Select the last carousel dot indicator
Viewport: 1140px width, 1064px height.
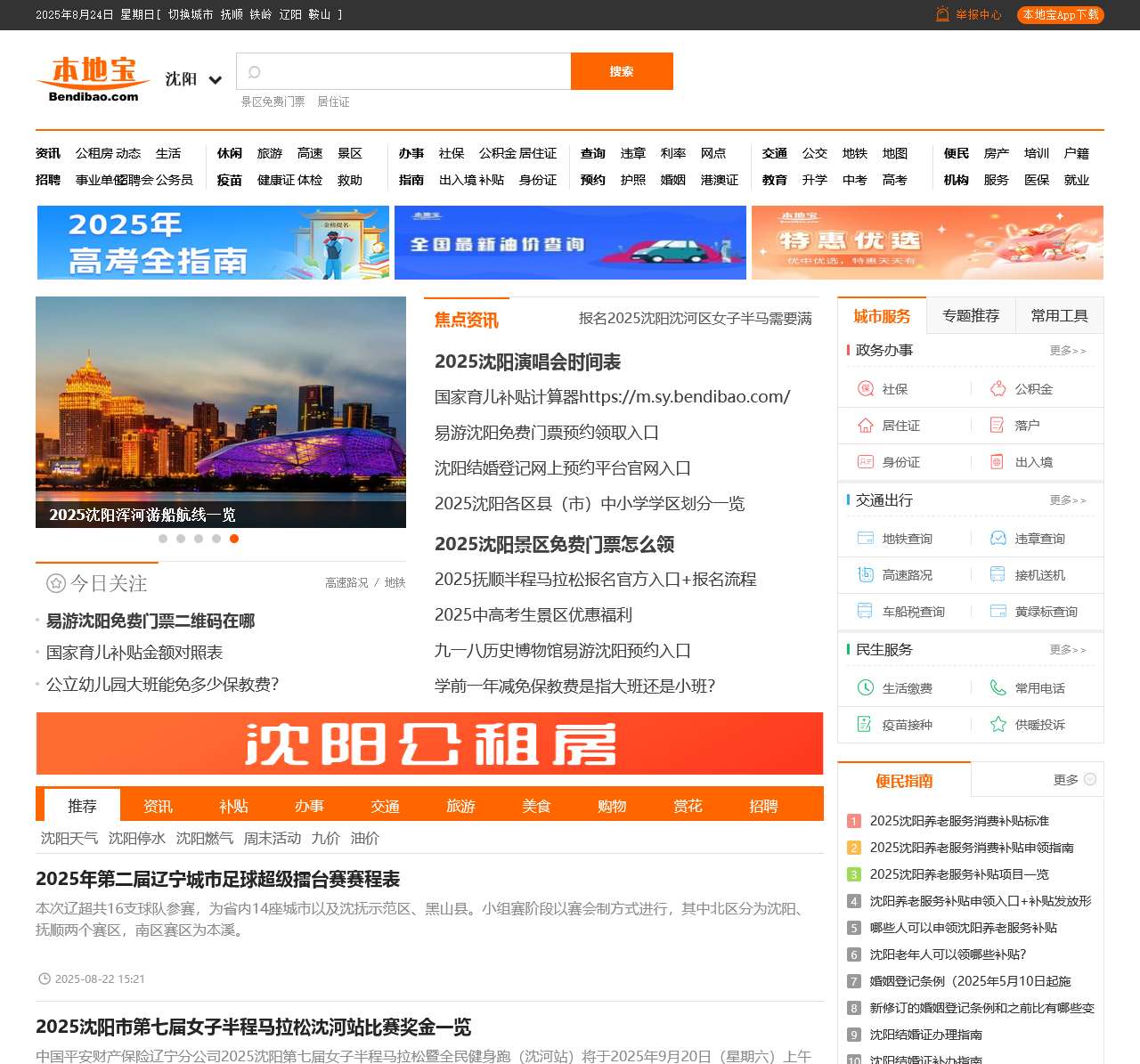[x=235, y=539]
